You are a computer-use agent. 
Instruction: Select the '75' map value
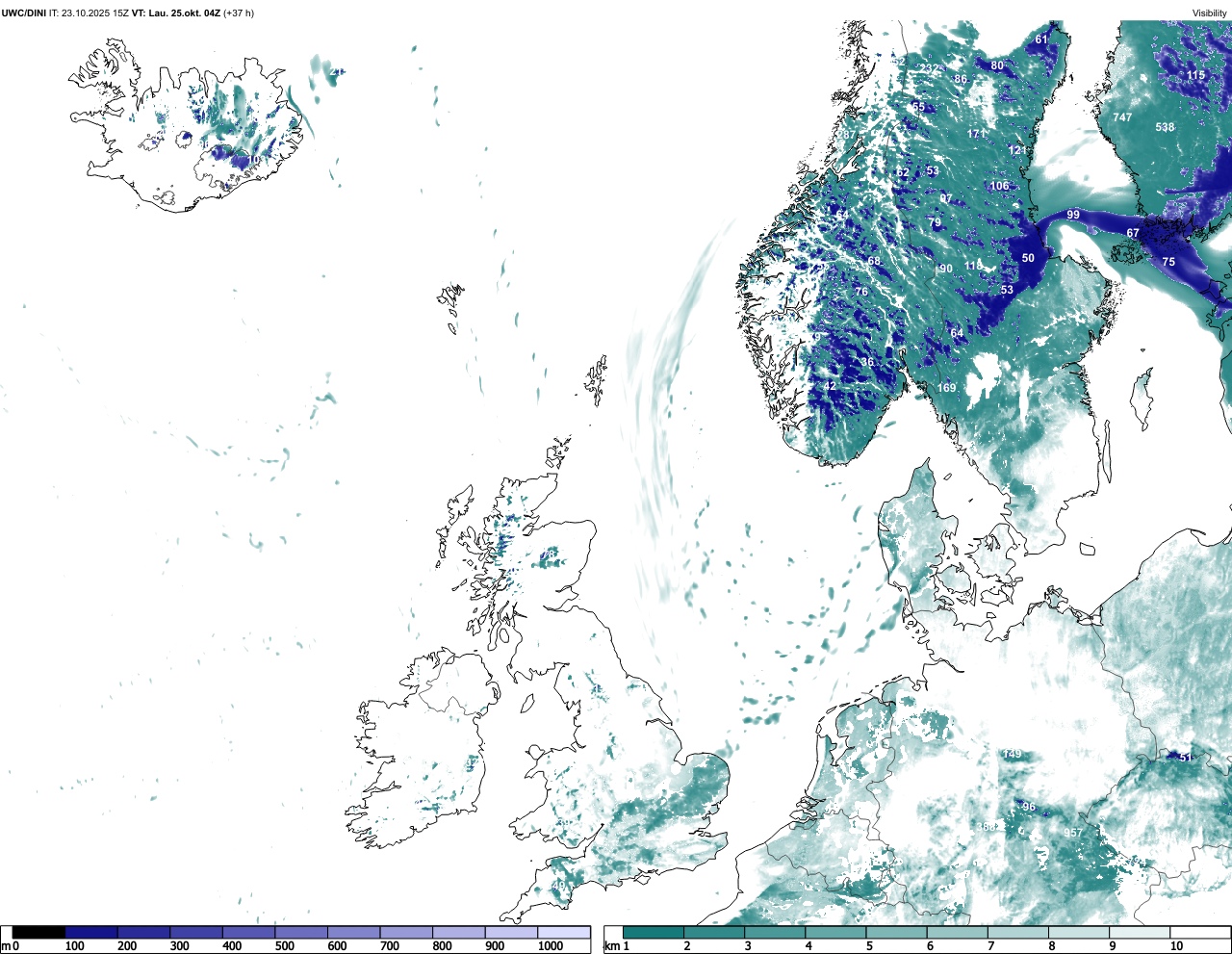[x=1168, y=262]
